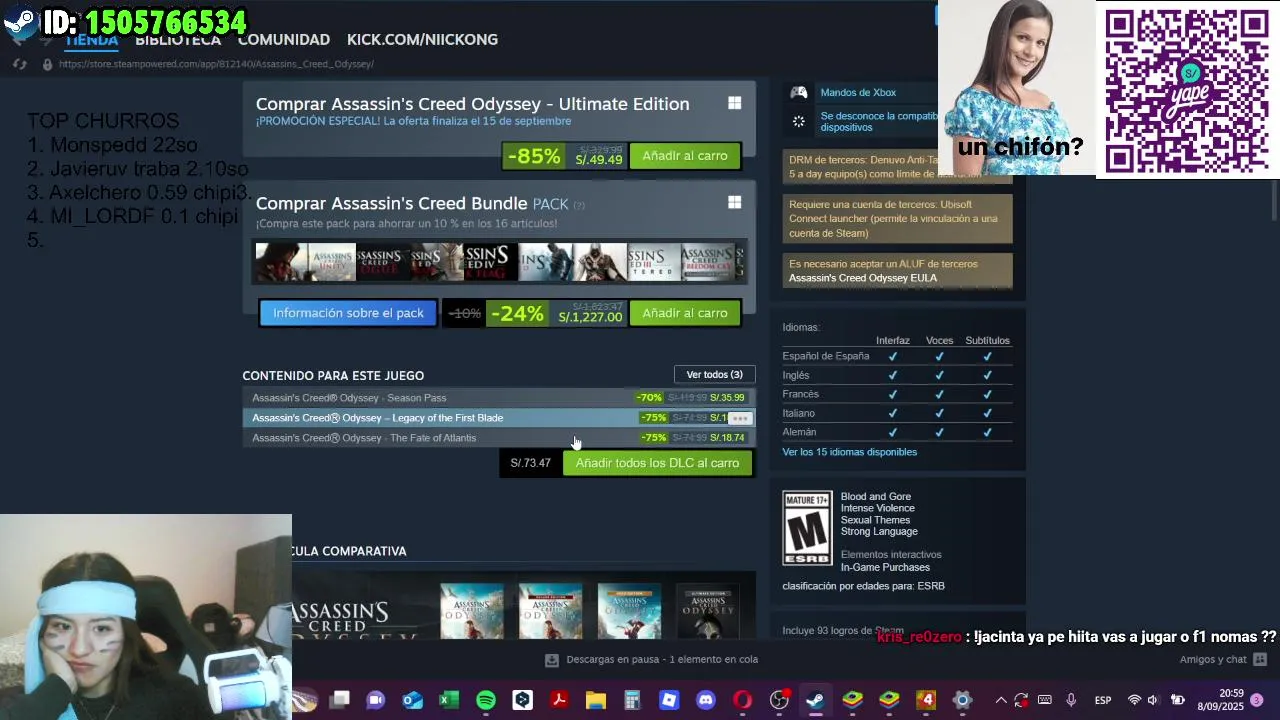Screen dimensions: 1280x720
Task: Open the Task View taskbar icon
Action: coord(340,700)
